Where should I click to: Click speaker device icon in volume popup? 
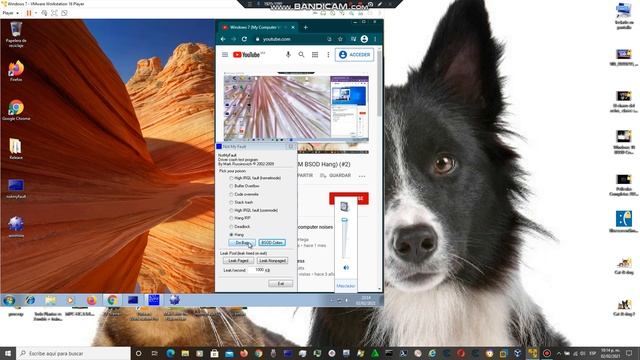pyautogui.click(x=344, y=207)
